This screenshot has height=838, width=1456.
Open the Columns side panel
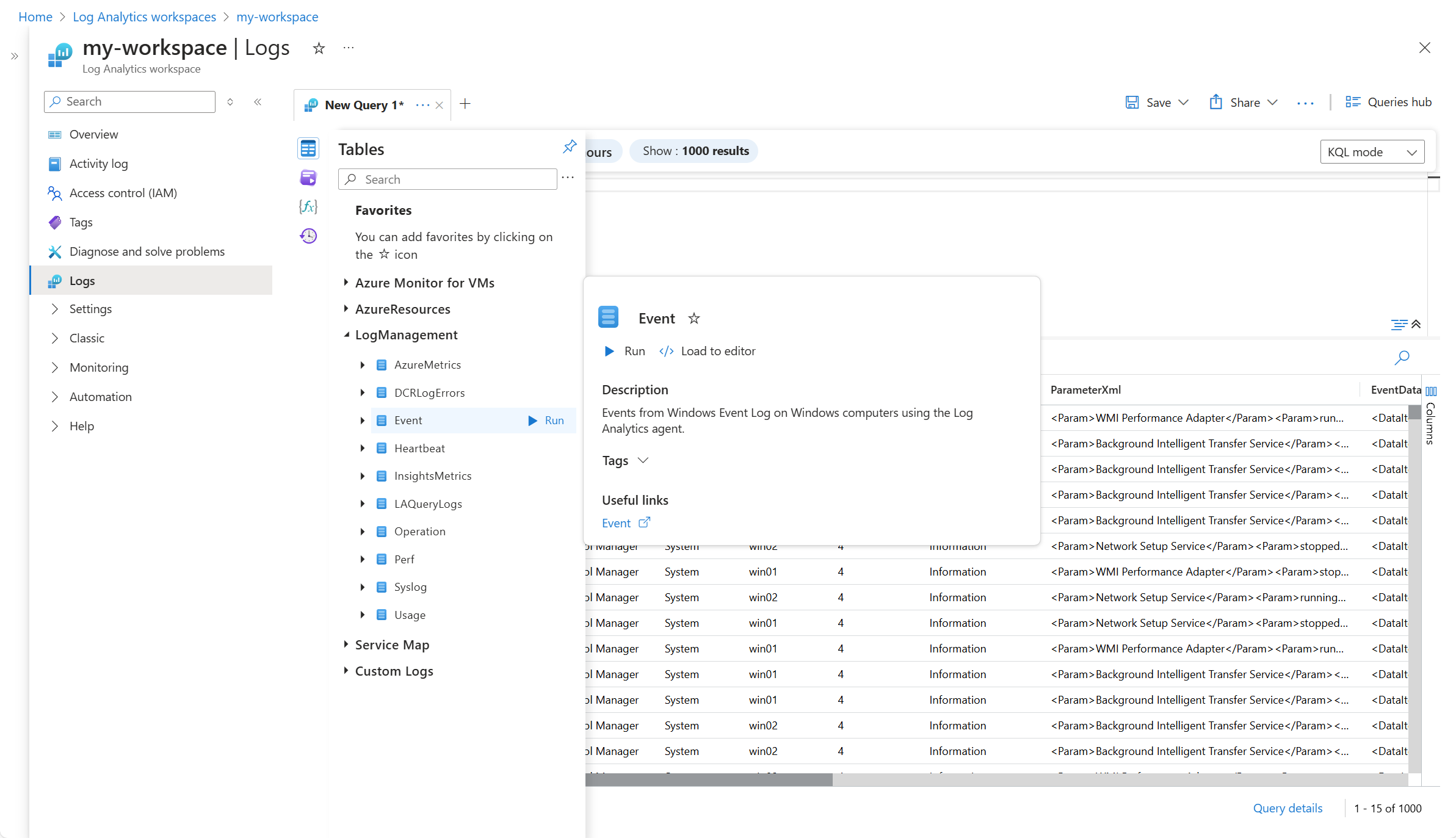(1431, 415)
